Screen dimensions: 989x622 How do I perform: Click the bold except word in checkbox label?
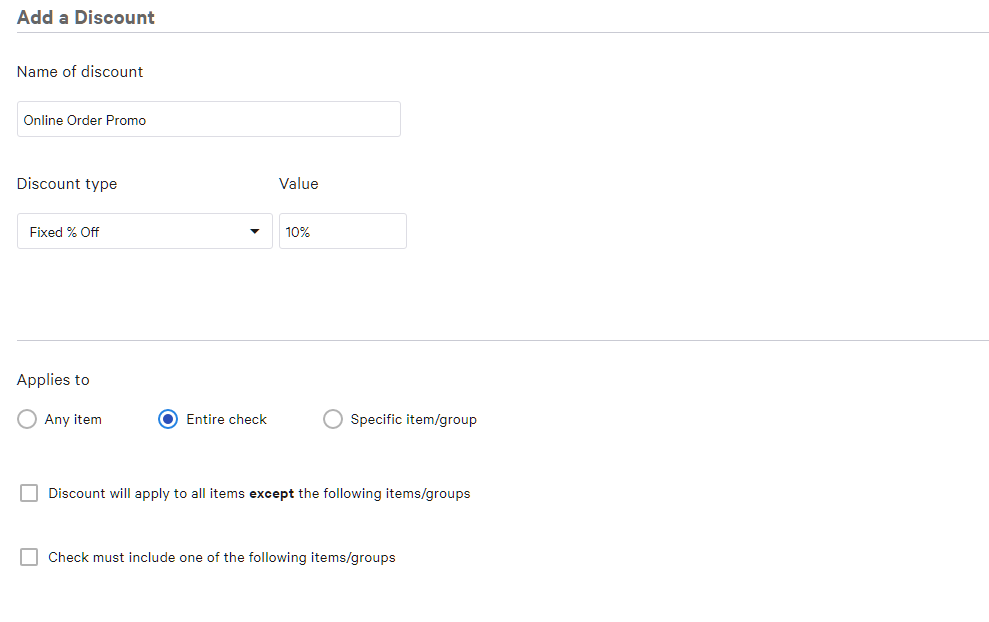pos(271,494)
